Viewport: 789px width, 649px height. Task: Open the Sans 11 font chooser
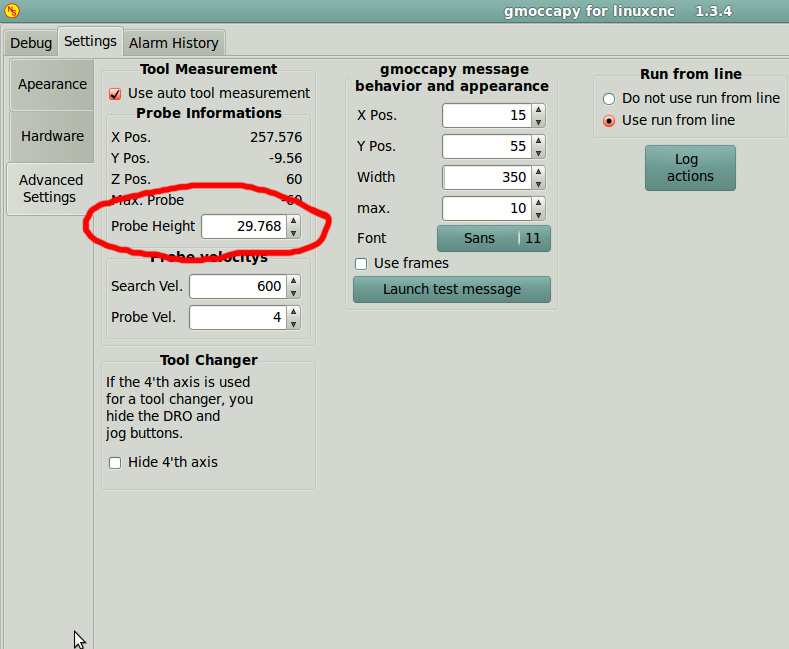(494, 238)
